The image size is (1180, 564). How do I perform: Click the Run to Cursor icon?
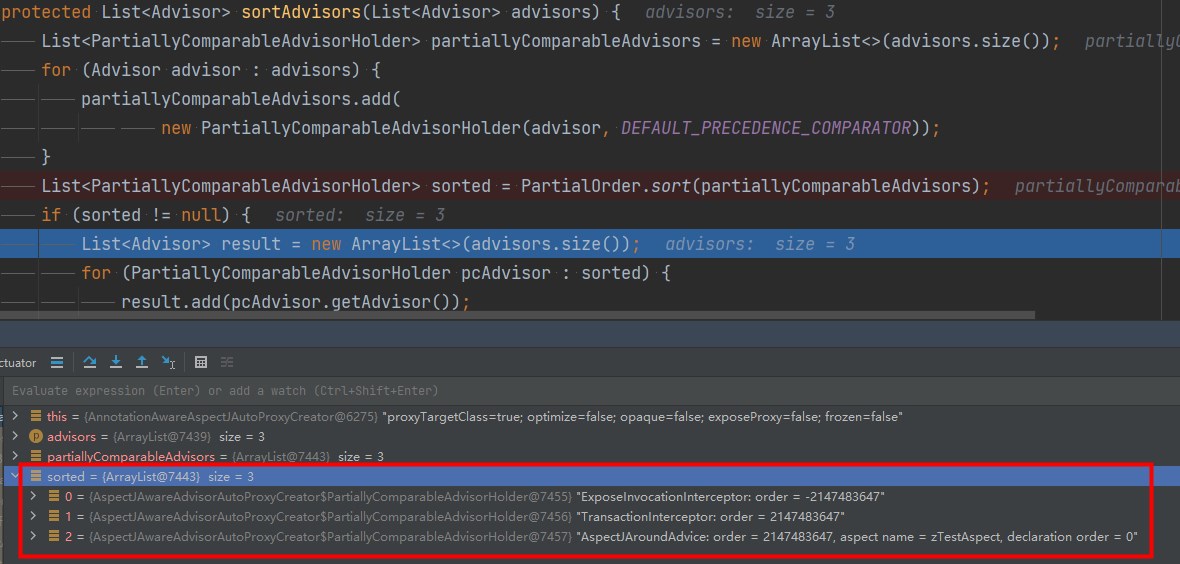click(168, 362)
